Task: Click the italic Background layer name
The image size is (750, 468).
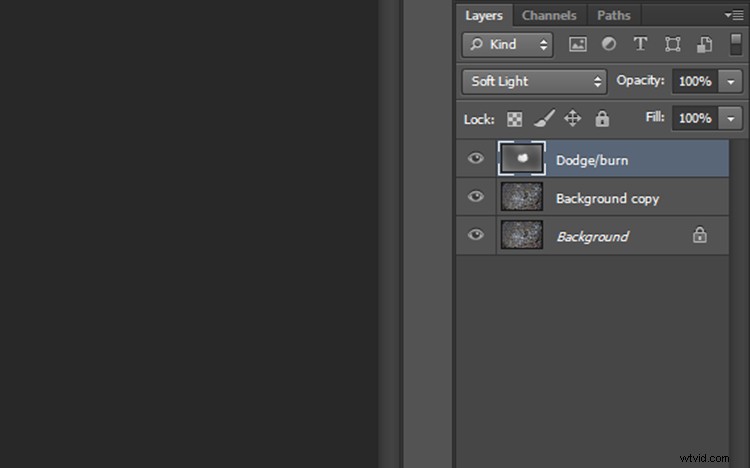Action: click(x=593, y=236)
